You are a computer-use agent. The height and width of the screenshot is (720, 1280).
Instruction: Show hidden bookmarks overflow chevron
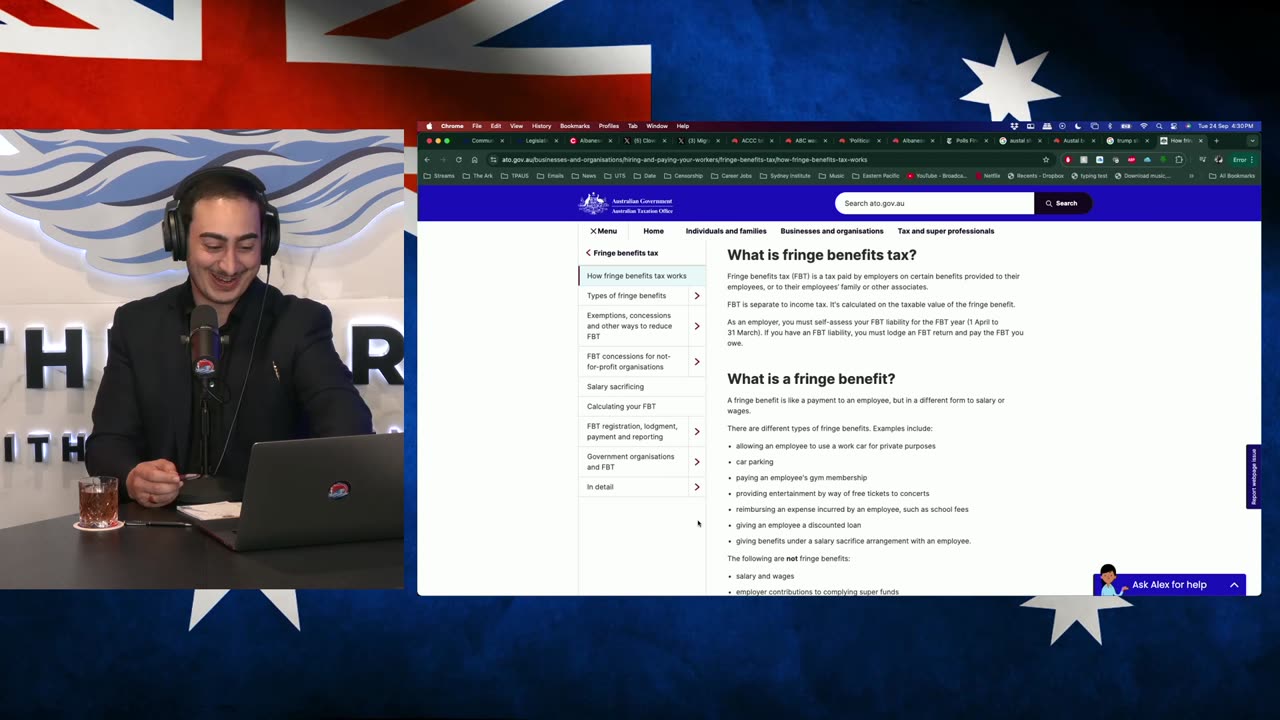tap(1191, 176)
